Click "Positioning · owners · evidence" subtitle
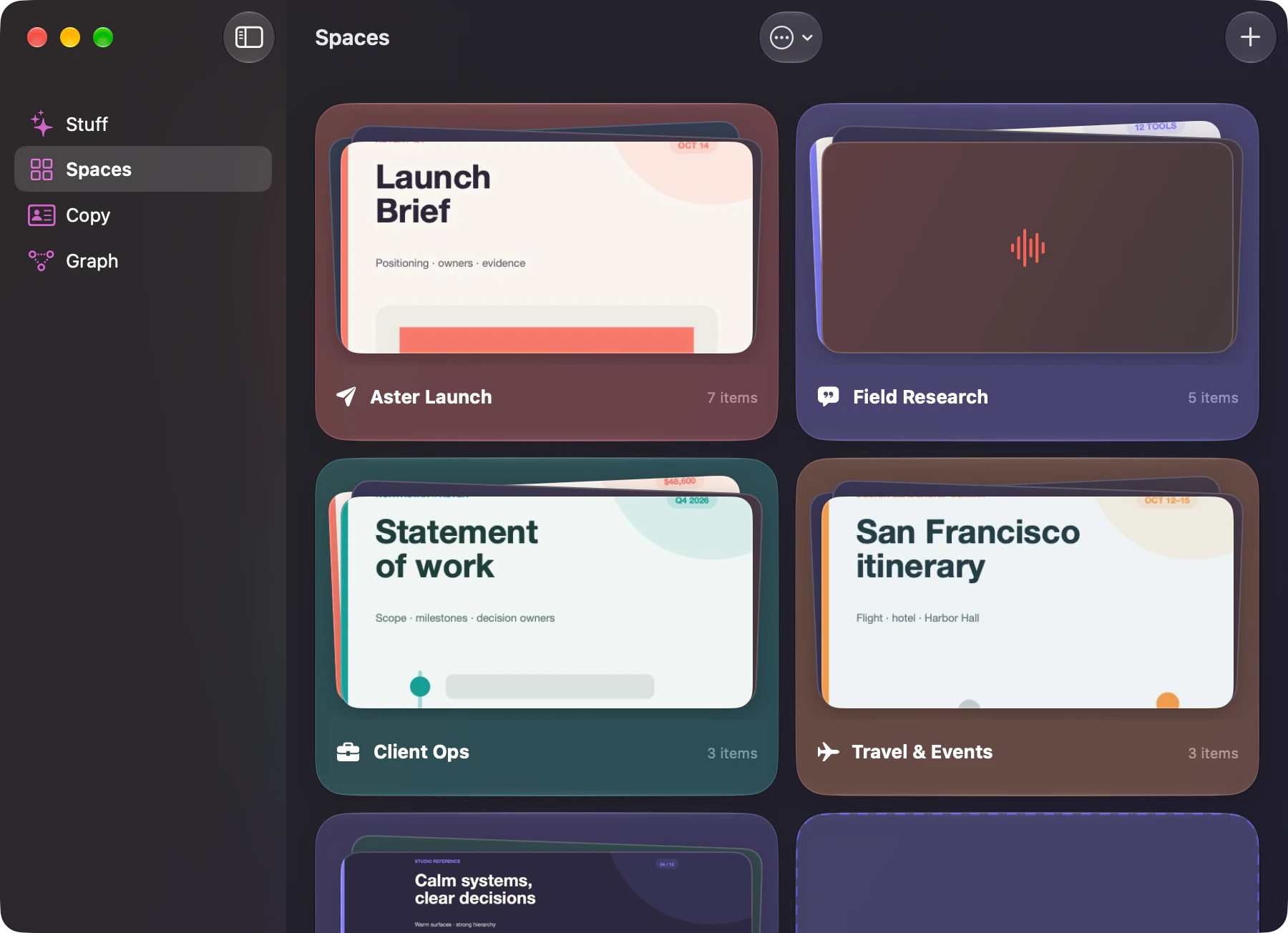 (450, 263)
